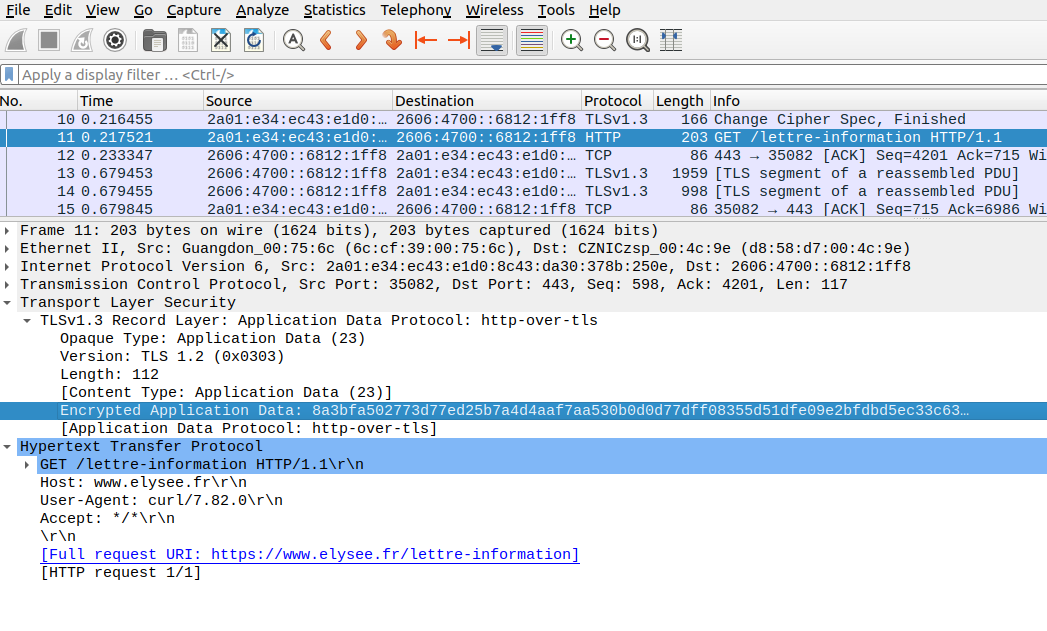Screen dimensions: 1047x631
Task: Open the Wireless menu
Action: tap(495, 10)
